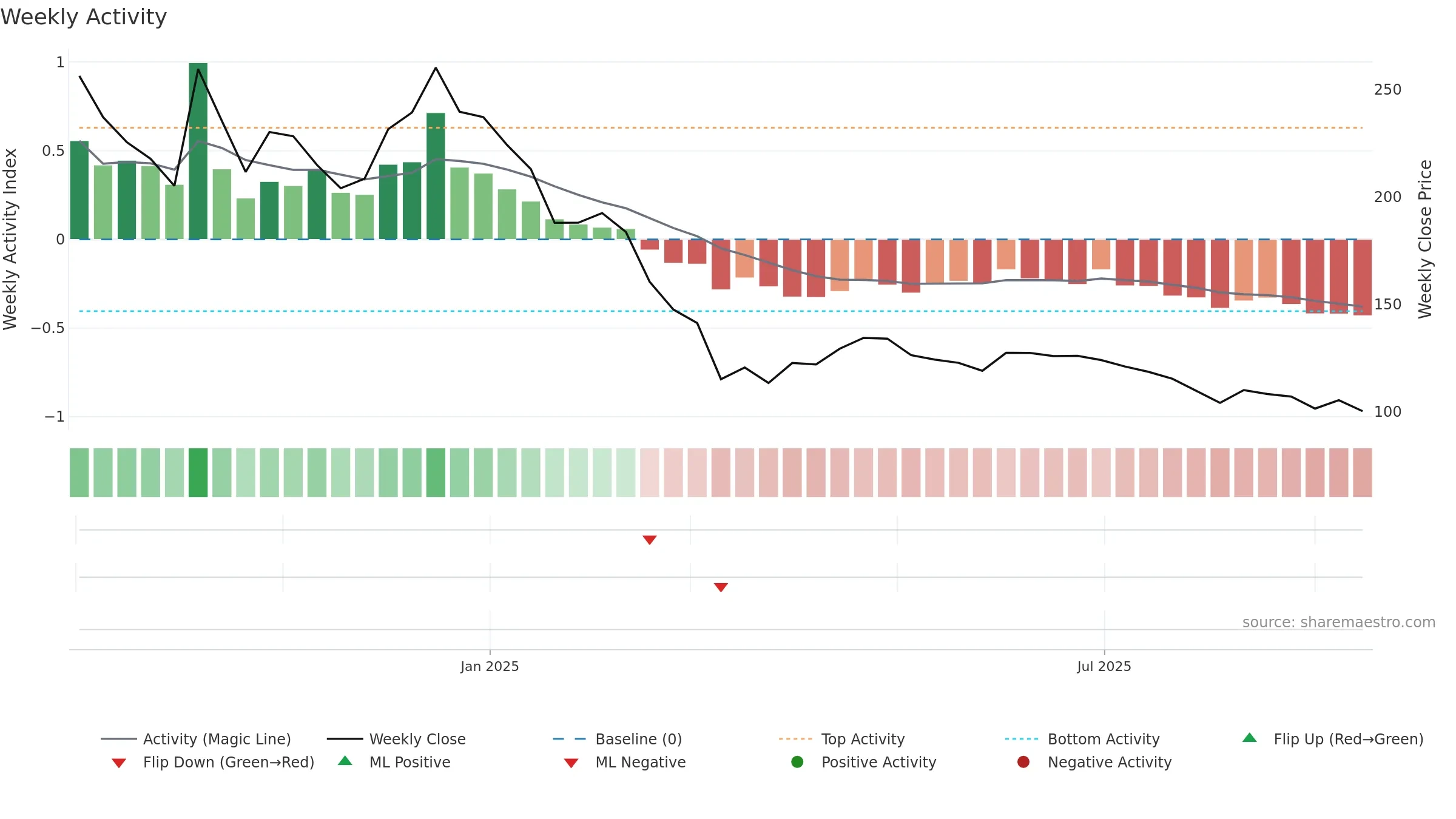
Task: Click the green Flip Up triangle legend icon
Action: click(1250, 738)
